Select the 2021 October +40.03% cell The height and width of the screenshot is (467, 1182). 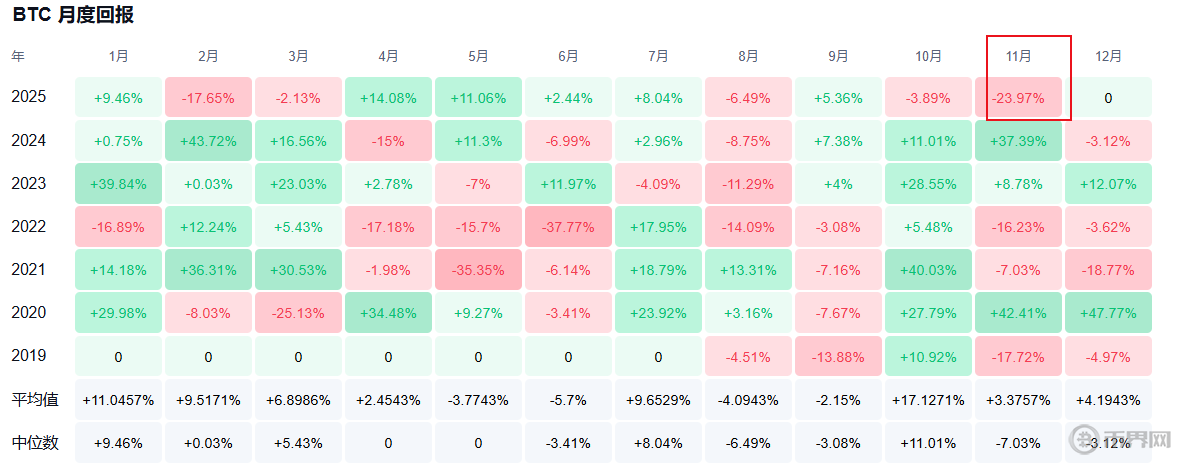(x=928, y=270)
